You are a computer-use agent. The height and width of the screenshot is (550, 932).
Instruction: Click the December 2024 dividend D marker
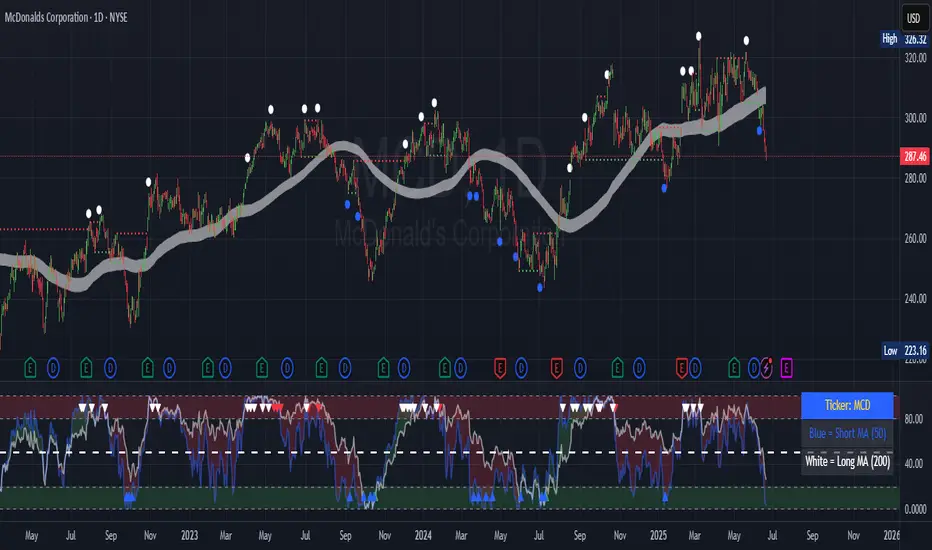pos(639,369)
